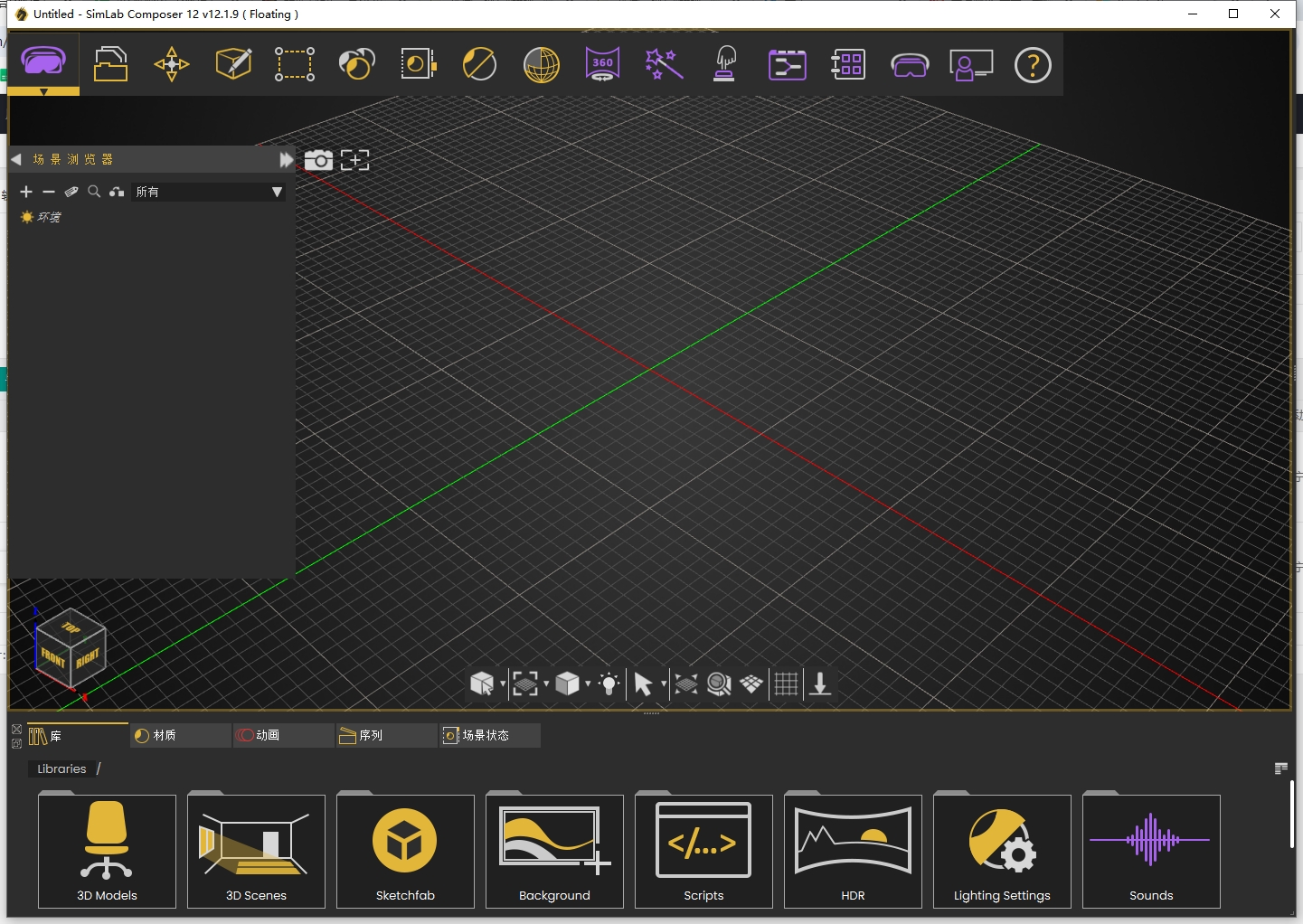Open the help question mark icon

click(1033, 65)
